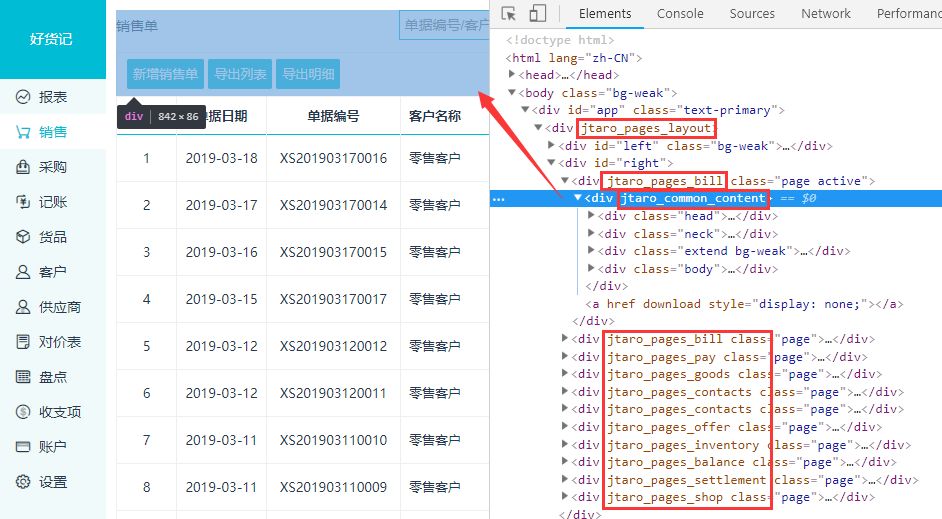Image resolution: width=942 pixels, height=519 pixels.
Task: Click order number XS201903170017
Action: click(333, 299)
